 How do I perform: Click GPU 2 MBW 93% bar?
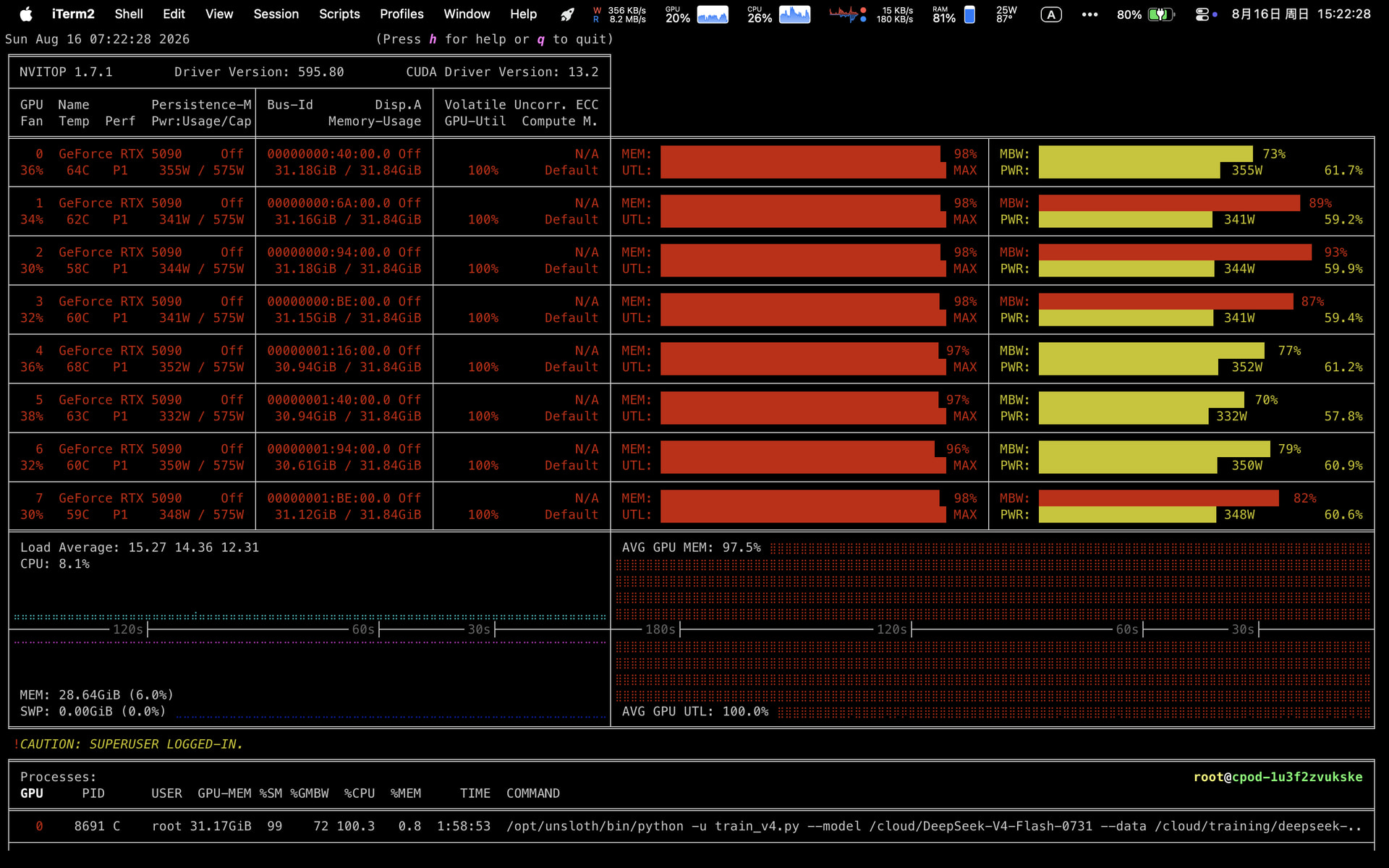1175,252
